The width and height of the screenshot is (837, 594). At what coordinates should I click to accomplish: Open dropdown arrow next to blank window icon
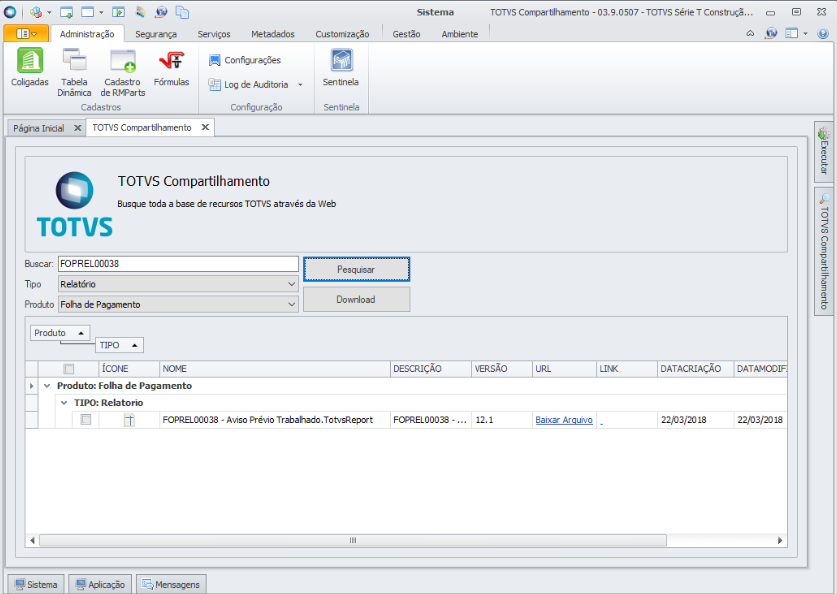click(x=101, y=12)
